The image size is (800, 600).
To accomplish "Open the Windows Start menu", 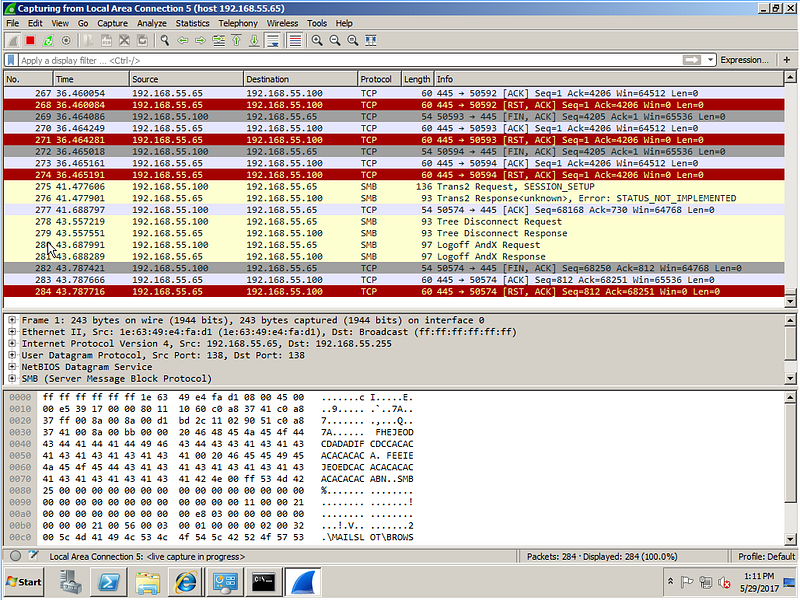I will pyautogui.click(x=24, y=582).
